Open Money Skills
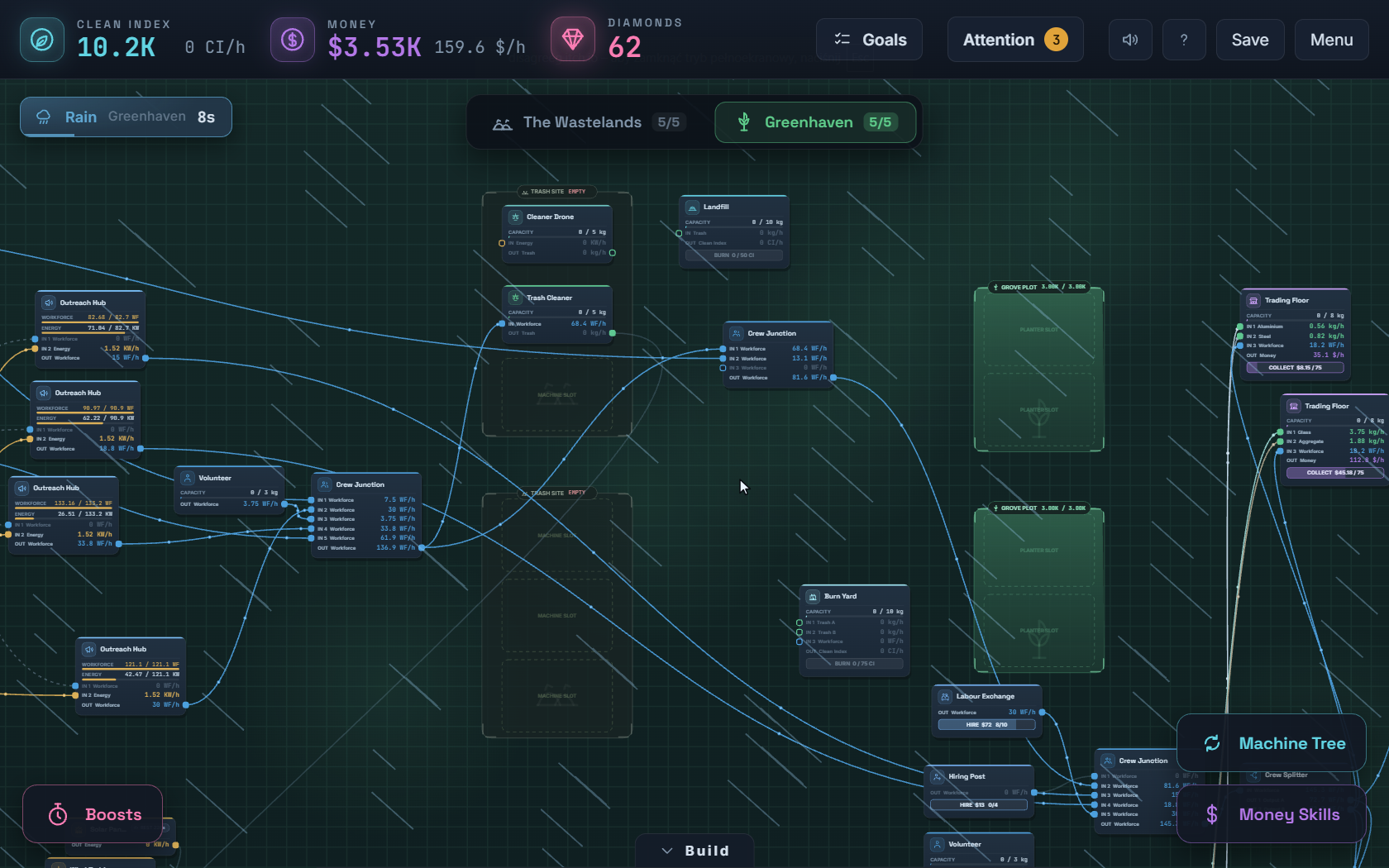The width and height of the screenshot is (1389, 868). 1272,814
